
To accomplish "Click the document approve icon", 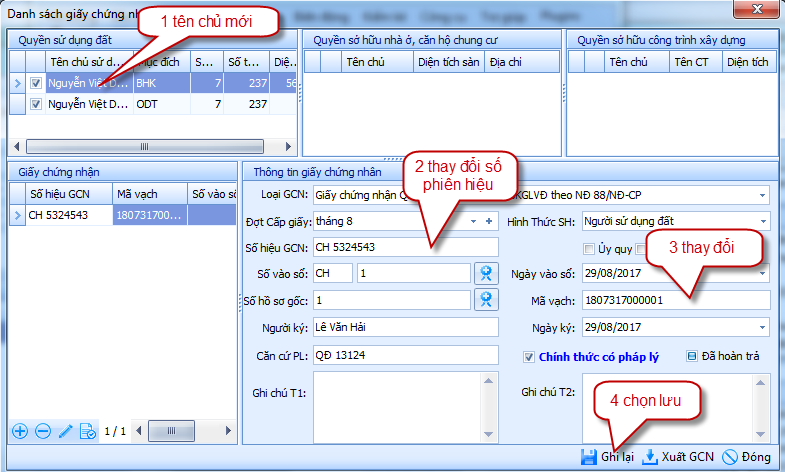I will click(88, 432).
